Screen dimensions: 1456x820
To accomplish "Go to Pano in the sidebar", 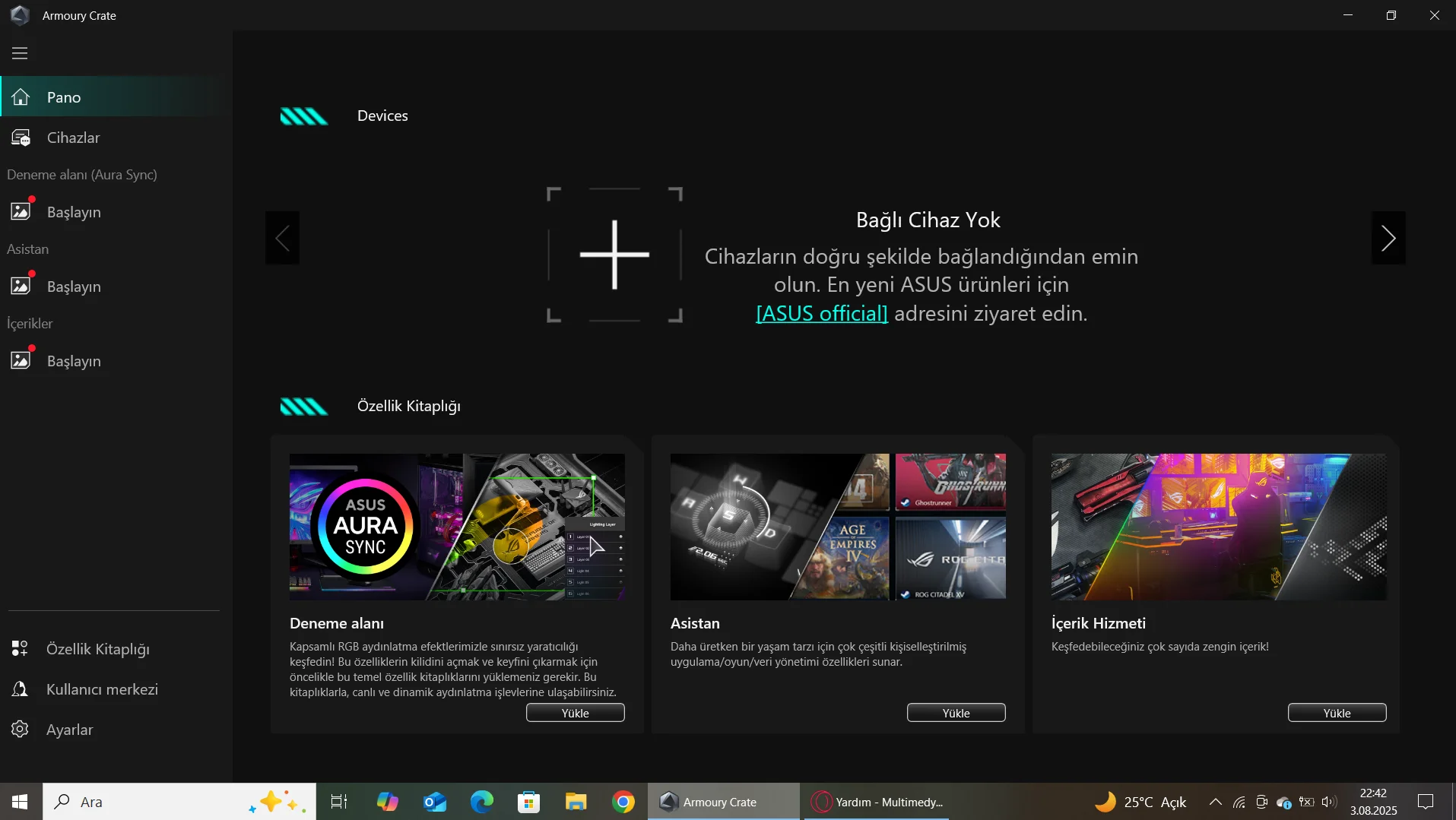I will [x=116, y=97].
